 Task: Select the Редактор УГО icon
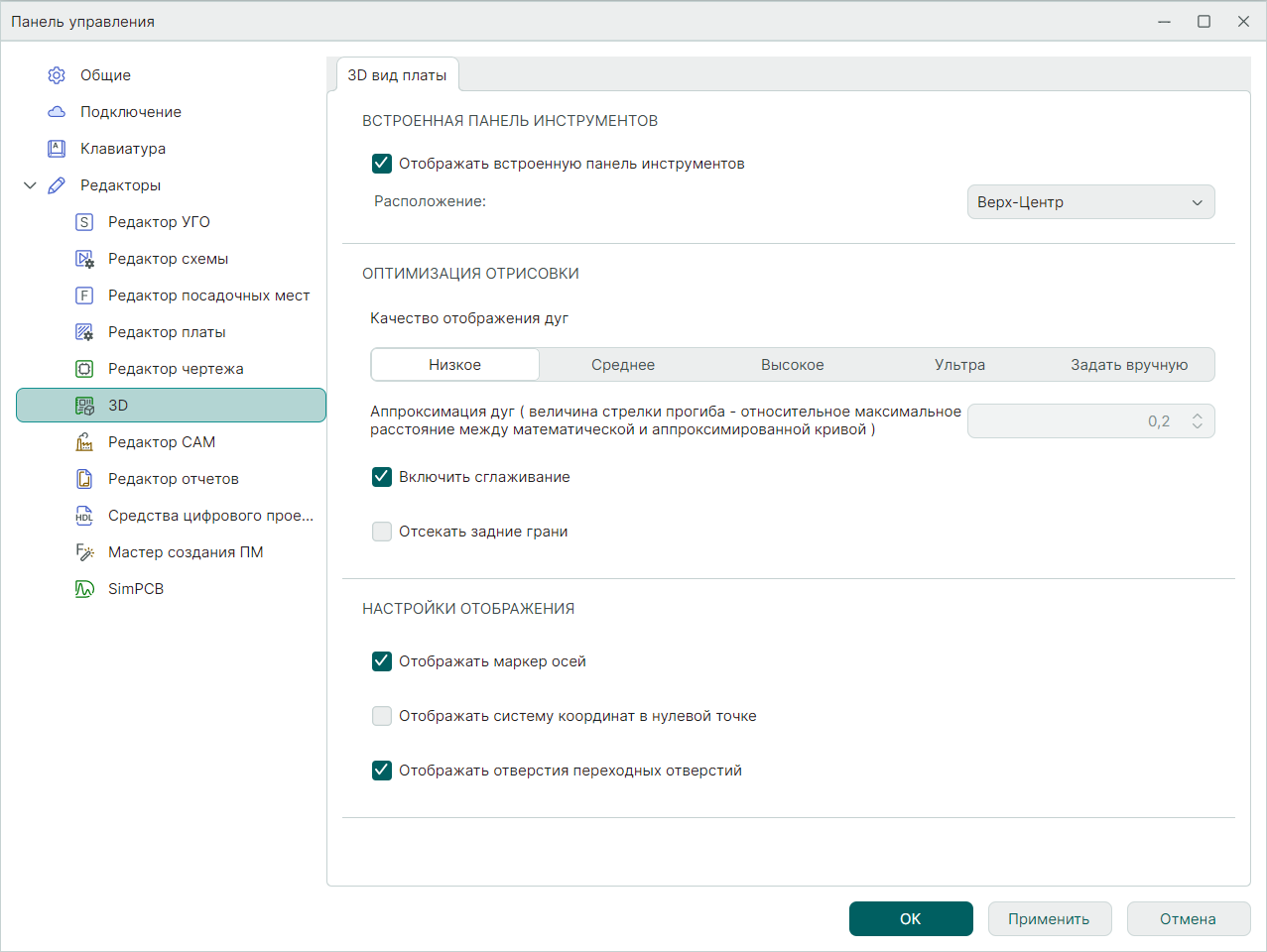[x=84, y=222]
